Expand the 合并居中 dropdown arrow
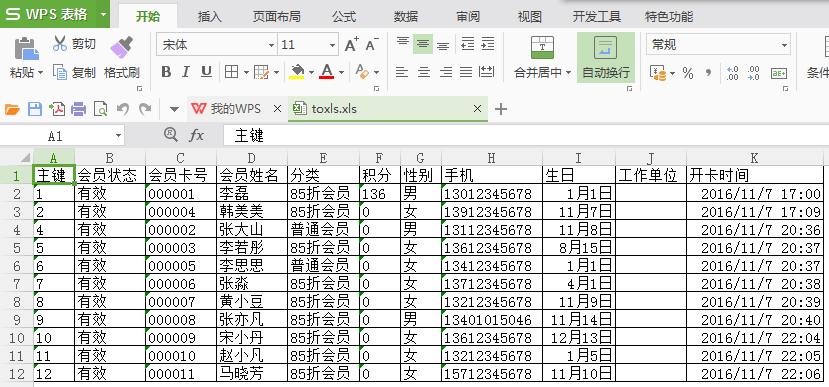This screenshot has width=829, height=387. click(x=568, y=72)
